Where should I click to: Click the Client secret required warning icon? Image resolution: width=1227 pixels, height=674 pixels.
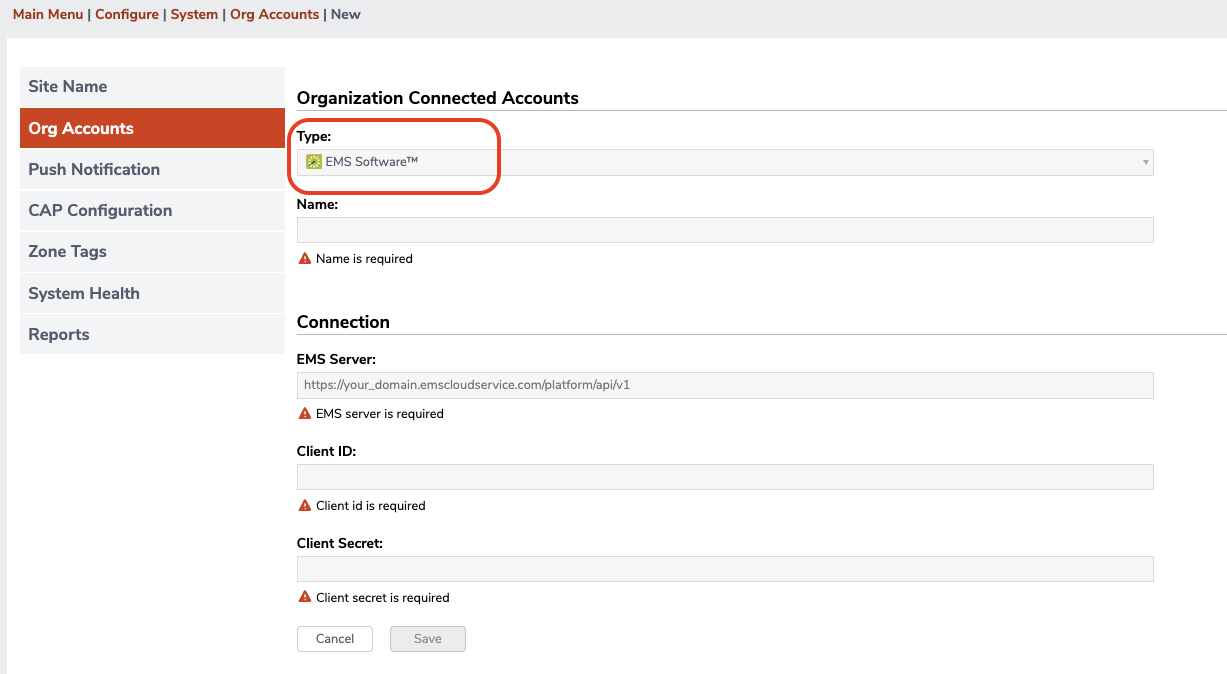305,597
